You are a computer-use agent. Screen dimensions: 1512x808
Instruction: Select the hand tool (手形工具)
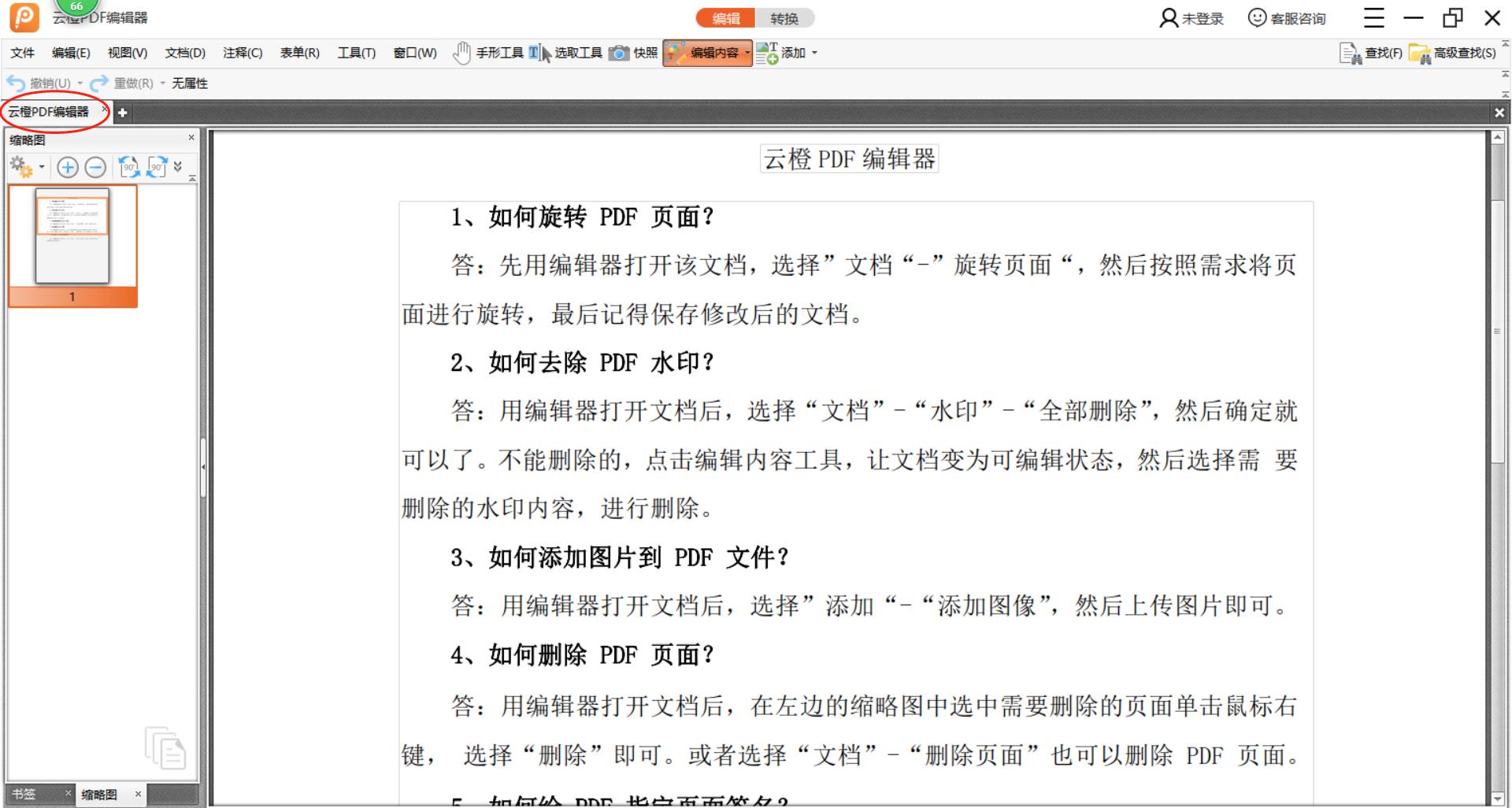(x=488, y=53)
